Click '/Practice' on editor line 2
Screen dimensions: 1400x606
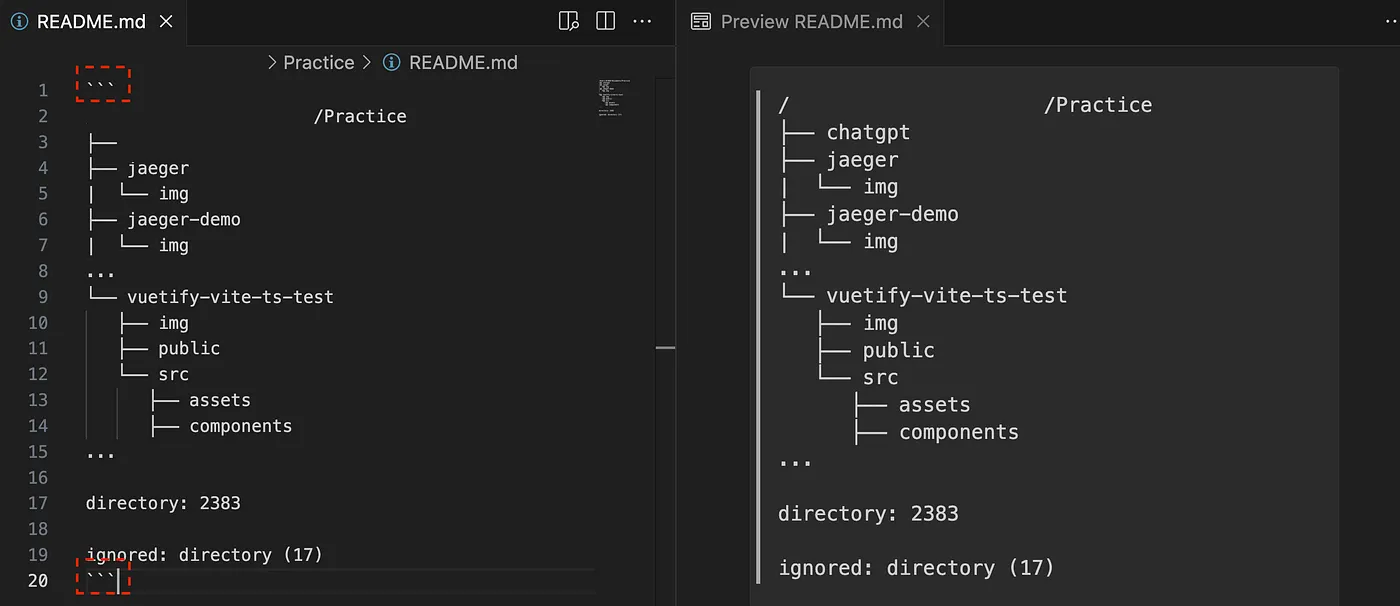(x=360, y=116)
